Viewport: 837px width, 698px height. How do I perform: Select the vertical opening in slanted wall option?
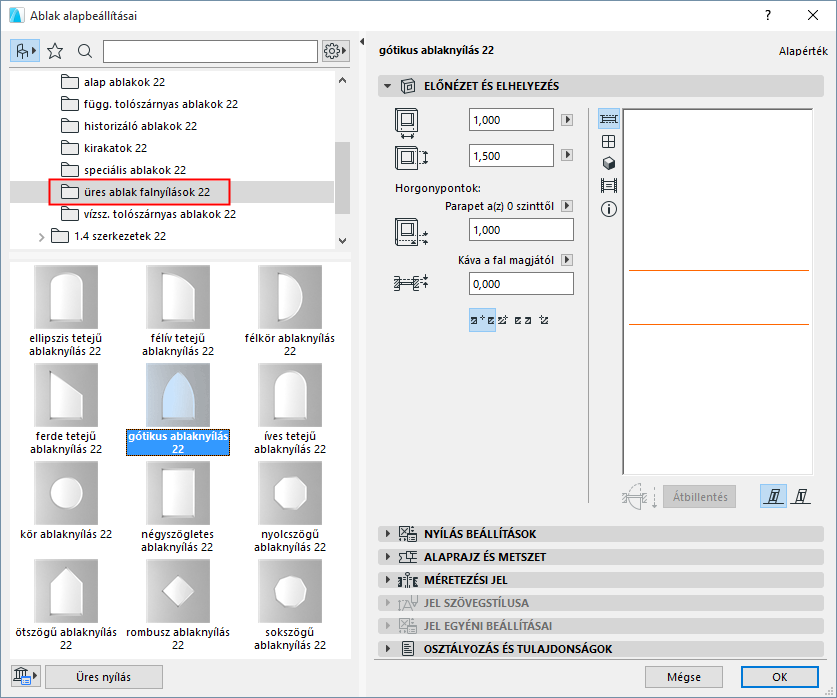pyautogui.click(x=801, y=497)
